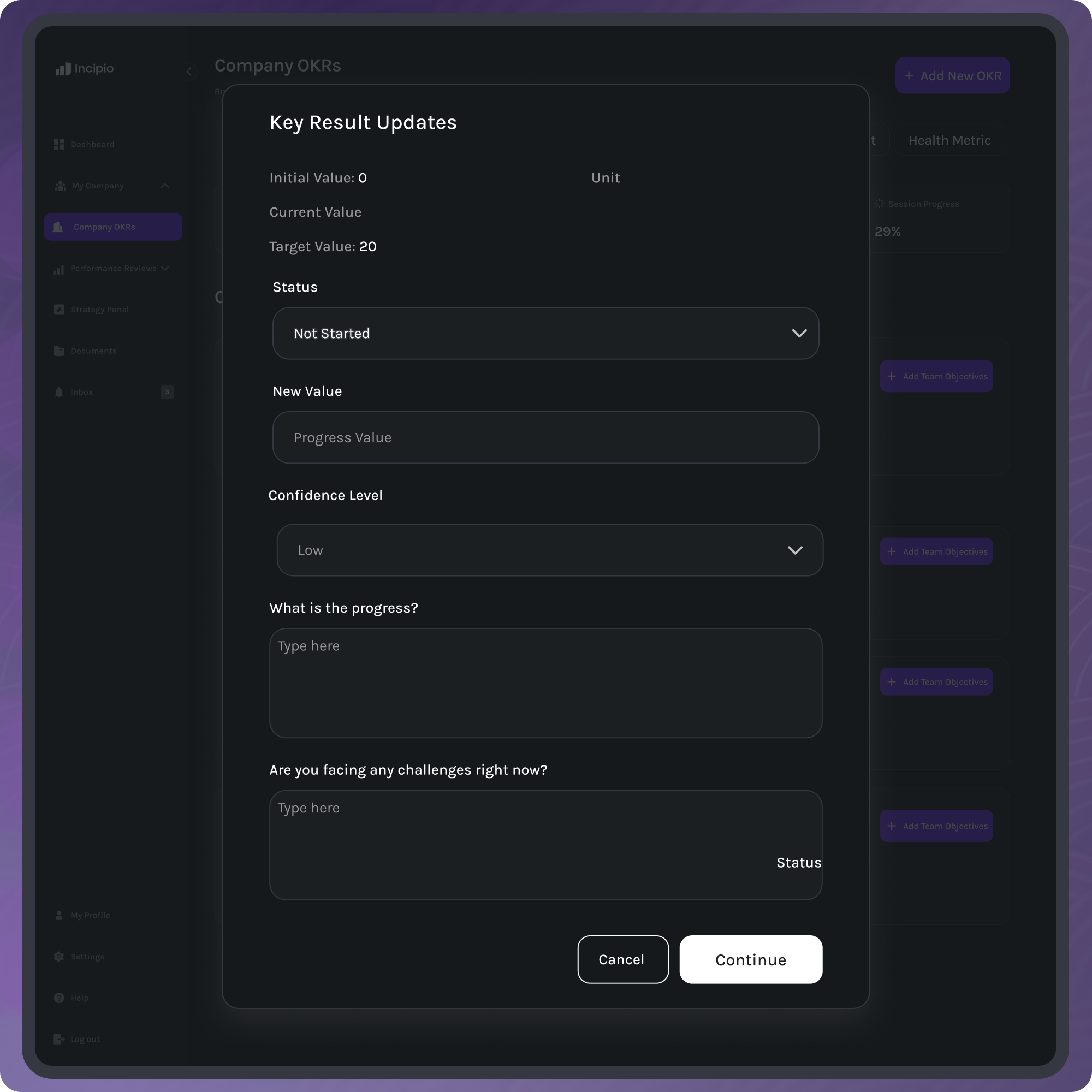Click the Add New OKR button

coord(952,76)
